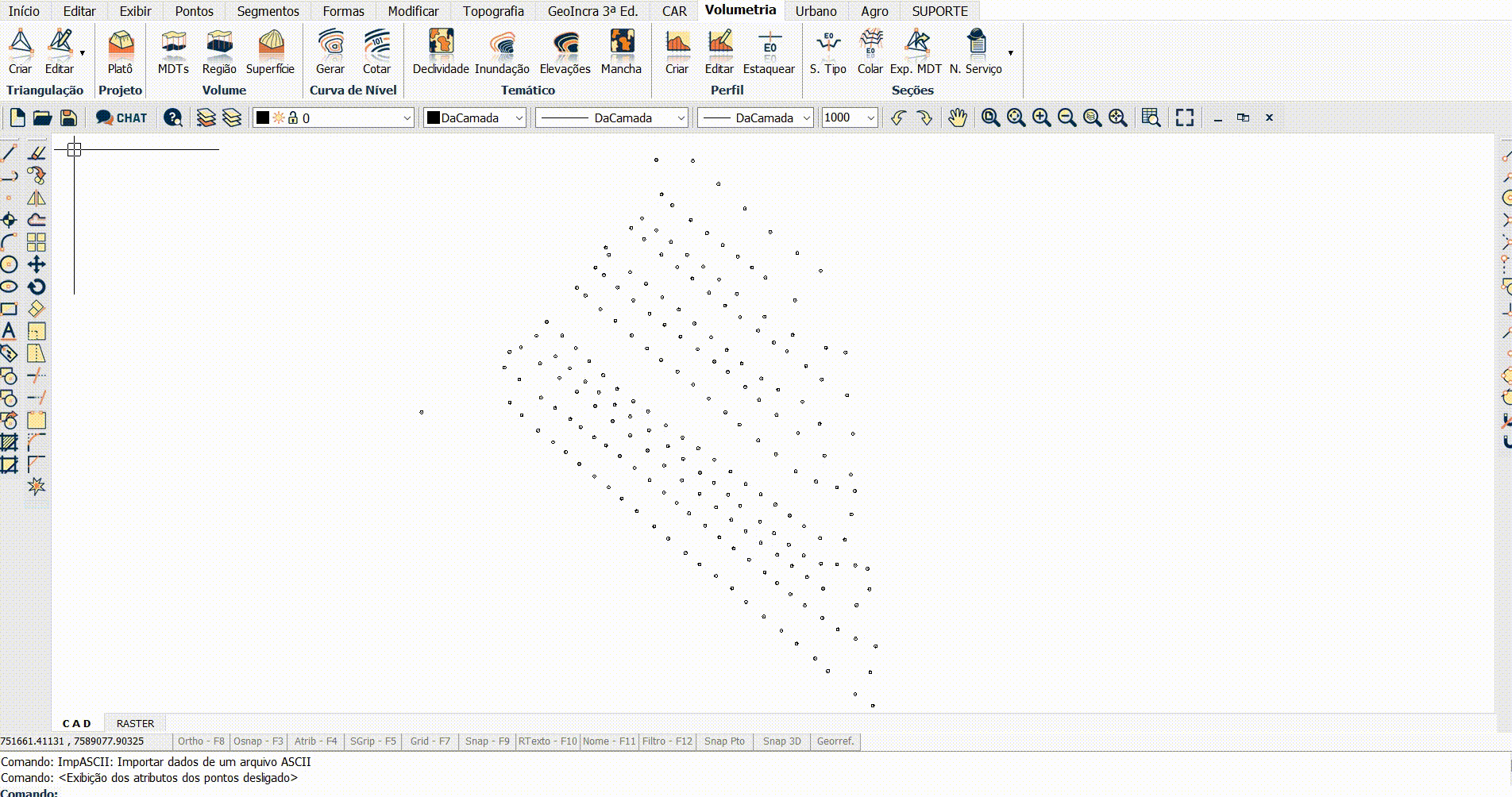Select the Pan hand tool

(x=956, y=117)
